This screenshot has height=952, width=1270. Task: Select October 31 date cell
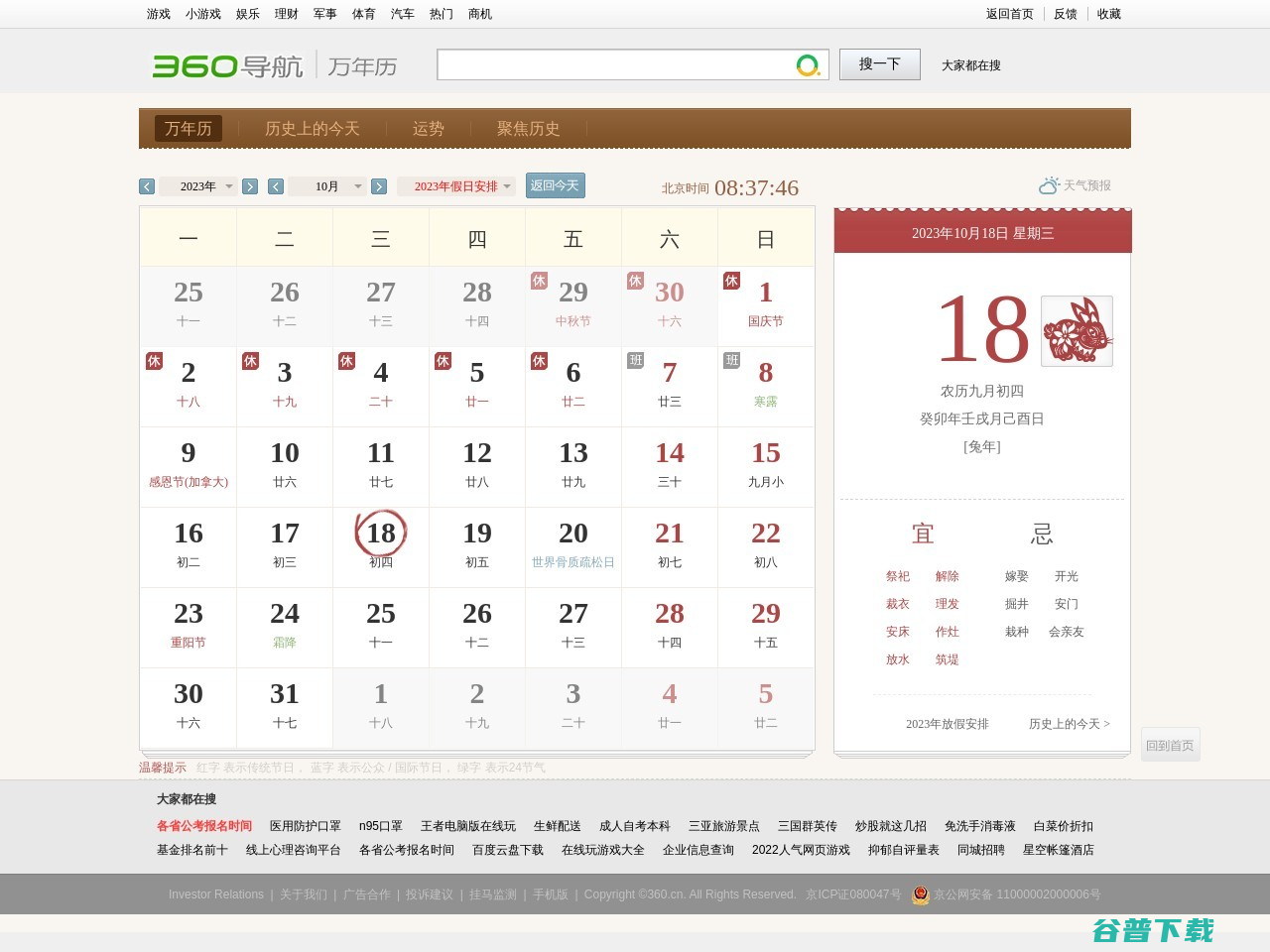coord(285,708)
